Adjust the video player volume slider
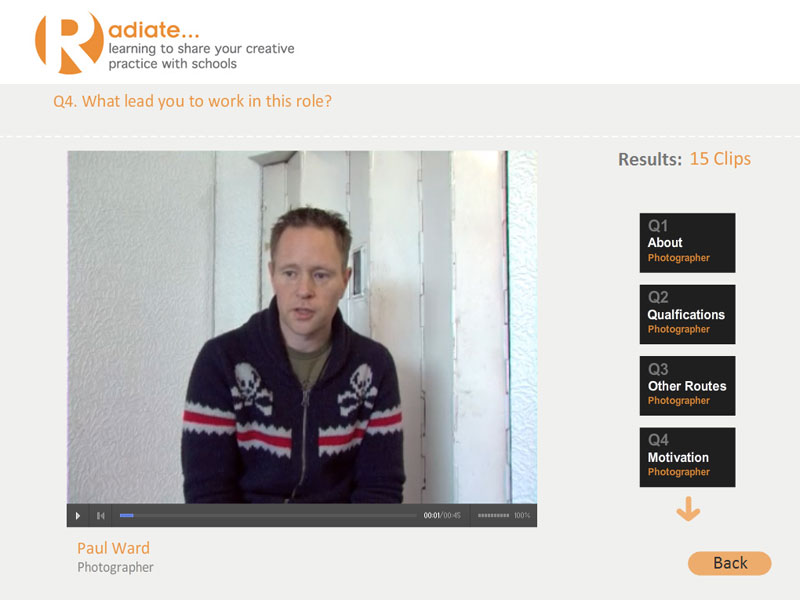 493,516
